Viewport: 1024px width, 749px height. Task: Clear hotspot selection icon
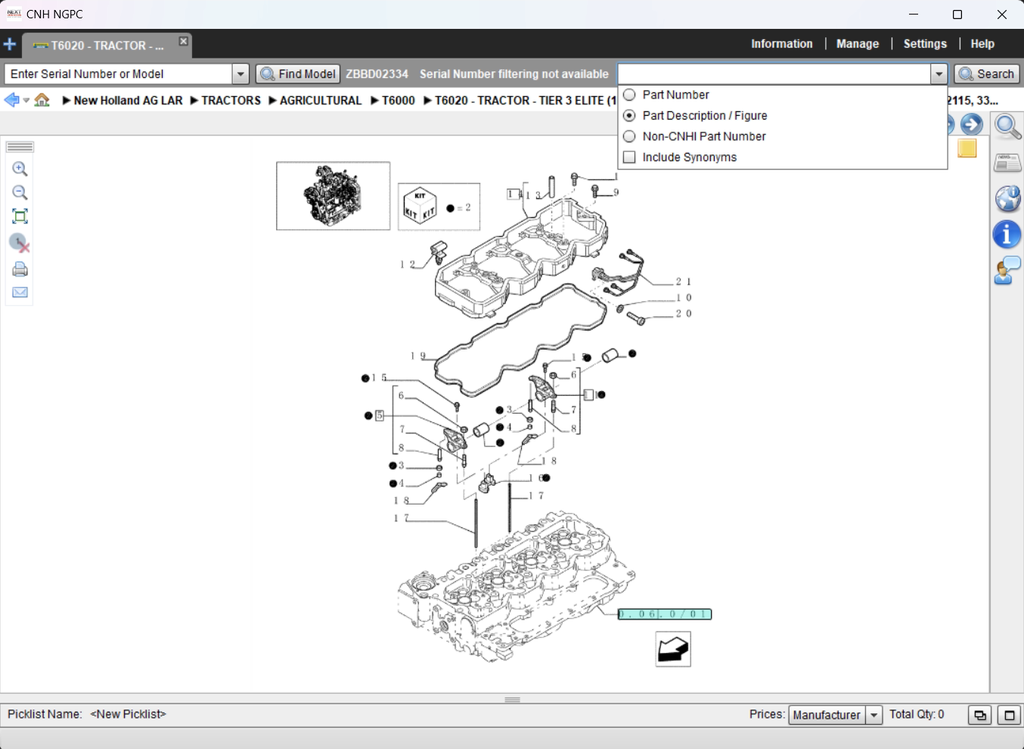click(x=20, y=243)
